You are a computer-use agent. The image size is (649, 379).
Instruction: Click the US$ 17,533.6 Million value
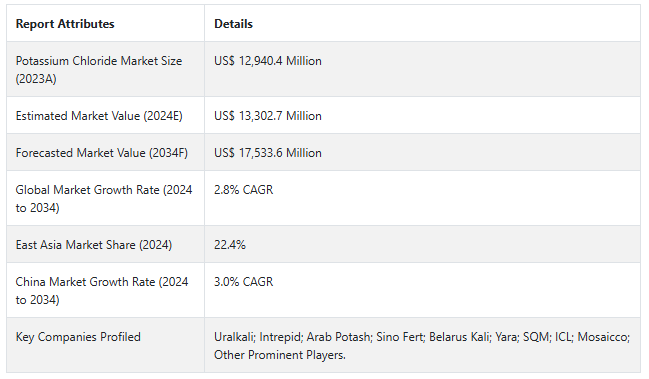pyautogui.click(x=268, y=153)
